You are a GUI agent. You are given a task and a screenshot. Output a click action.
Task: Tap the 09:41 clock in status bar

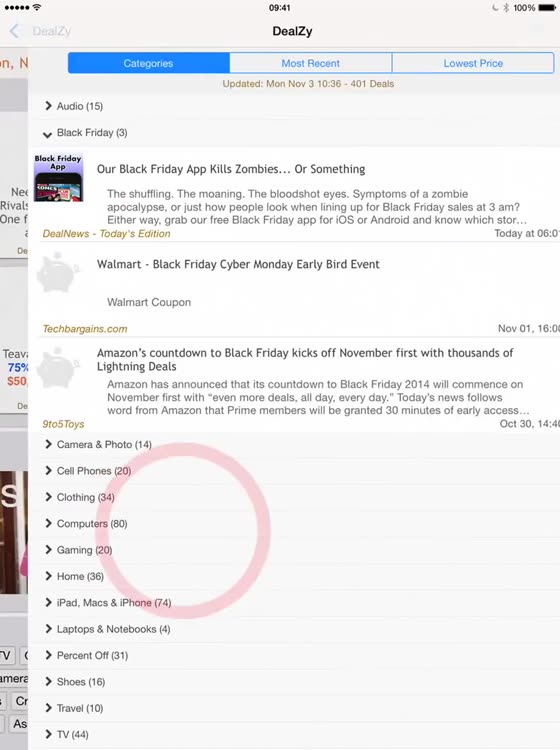tap(279, 8)
